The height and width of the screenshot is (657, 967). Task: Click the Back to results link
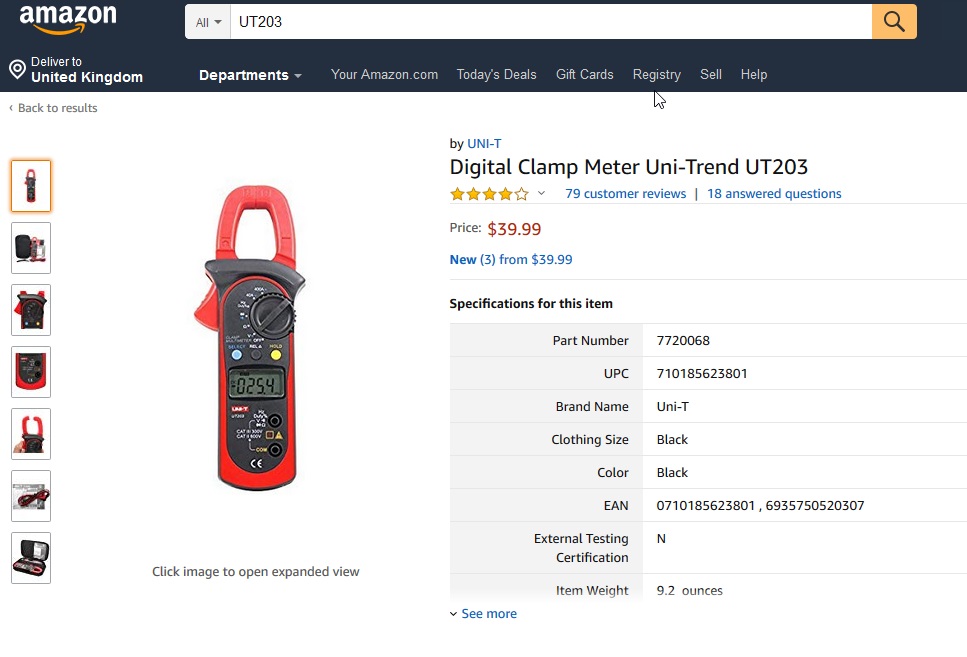(57, 108)
